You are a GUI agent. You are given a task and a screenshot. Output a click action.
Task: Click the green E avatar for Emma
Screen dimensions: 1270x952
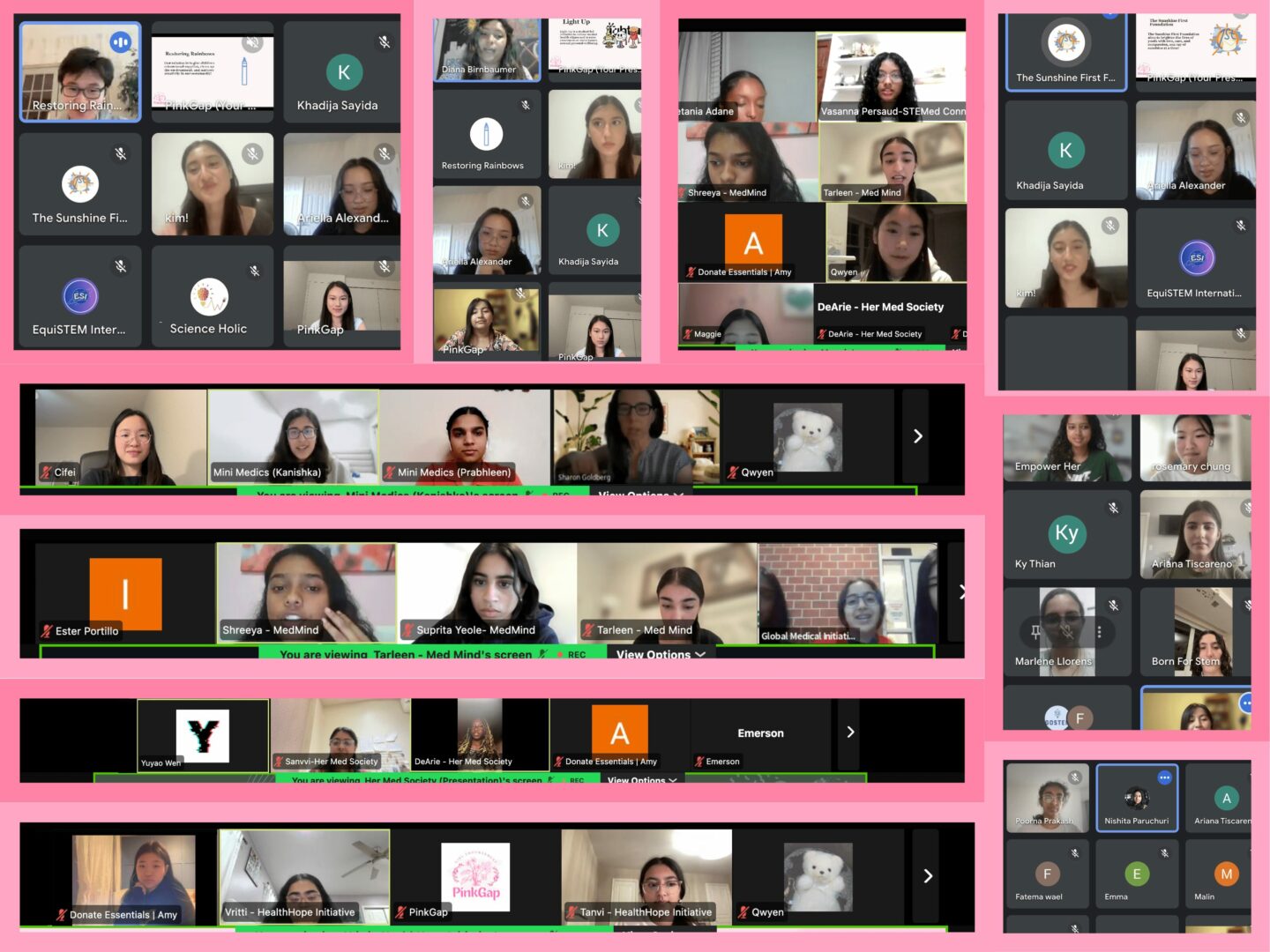point(1136,874)
